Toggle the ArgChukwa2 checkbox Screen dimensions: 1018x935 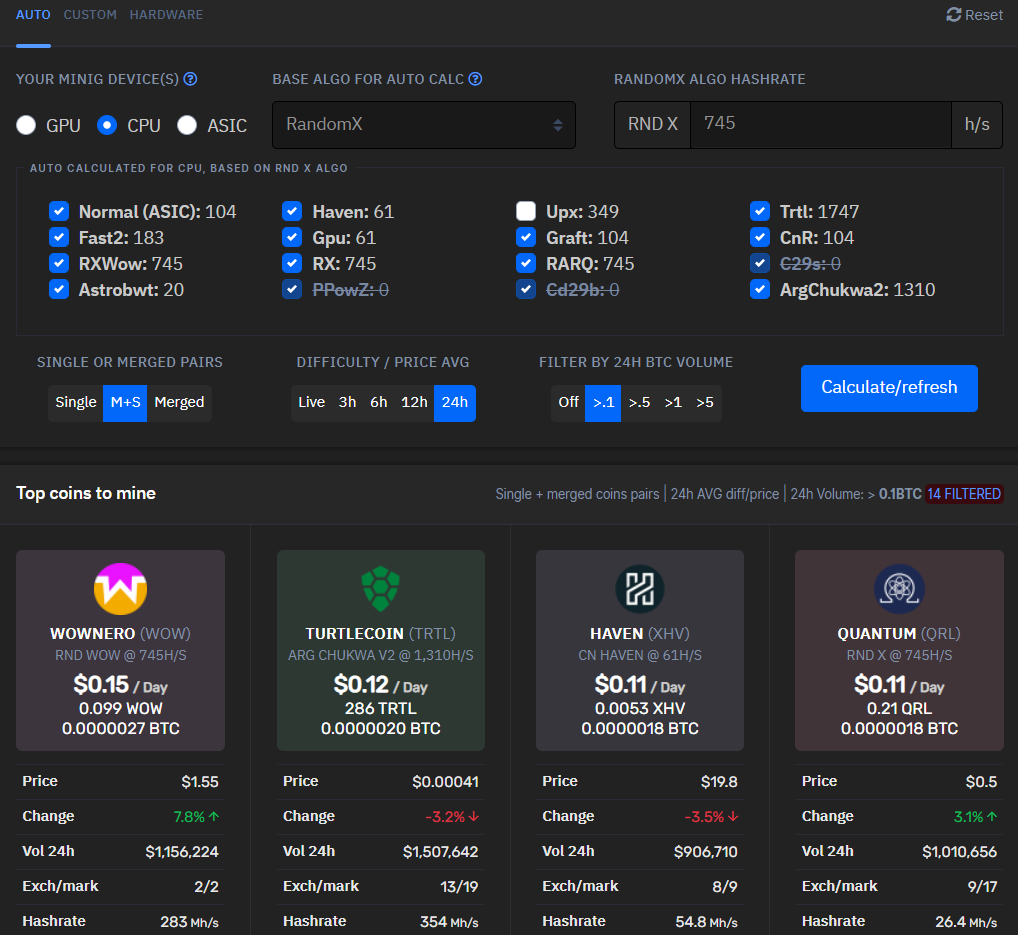click(760, 289)
